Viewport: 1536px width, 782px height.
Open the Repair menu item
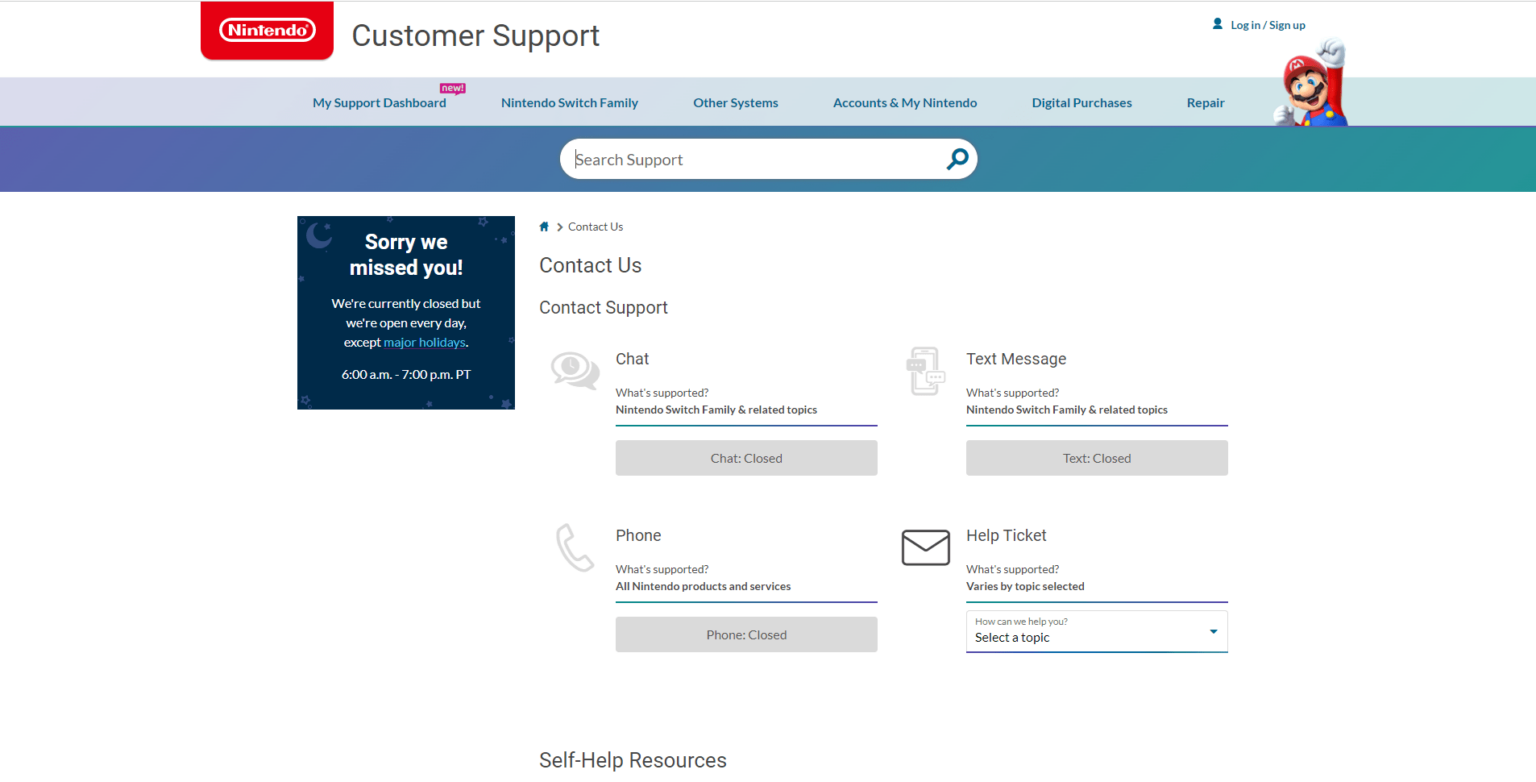pyautogui.click(x=1205, y=103)
